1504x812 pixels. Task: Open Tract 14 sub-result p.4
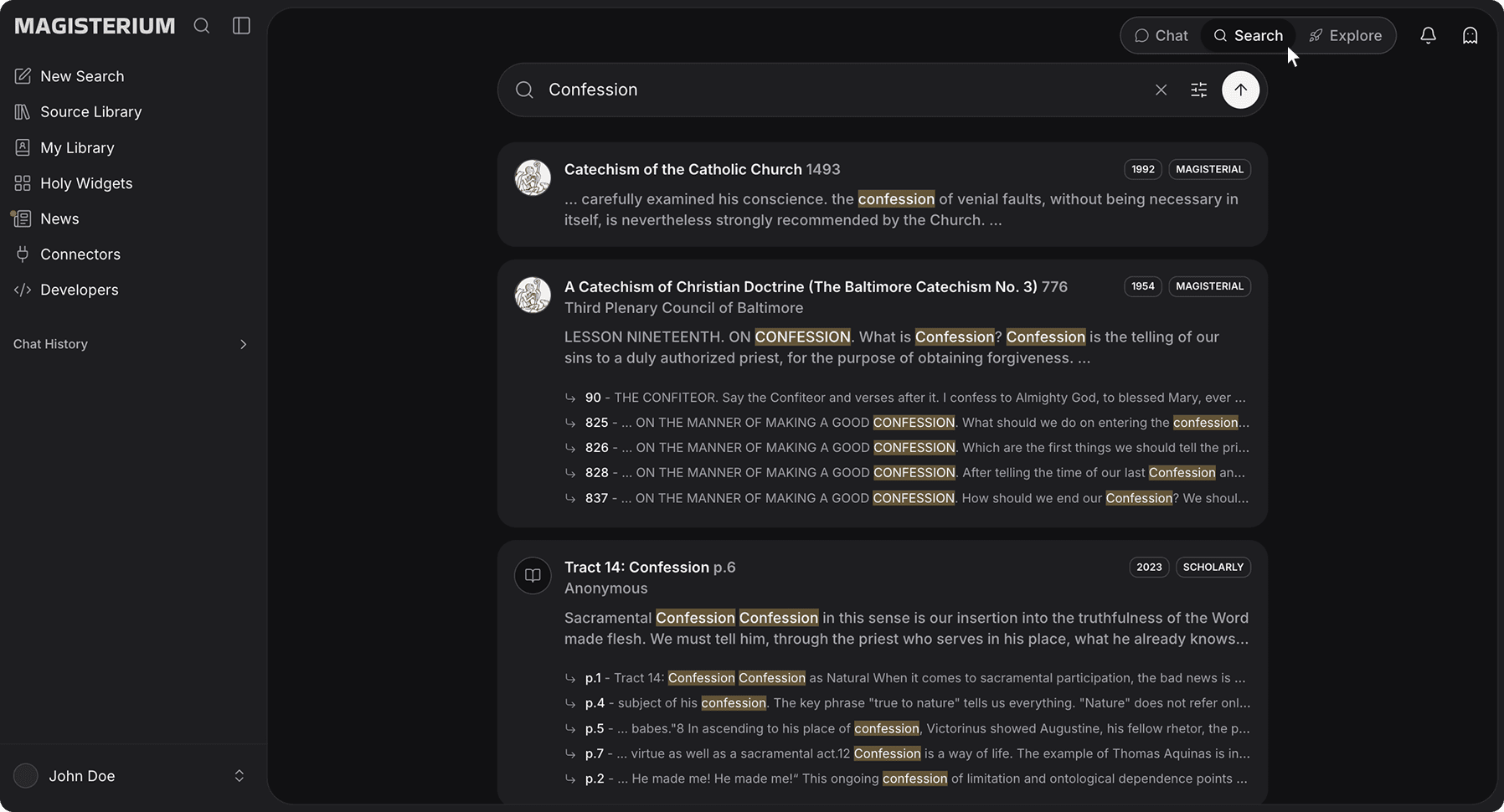906,703
